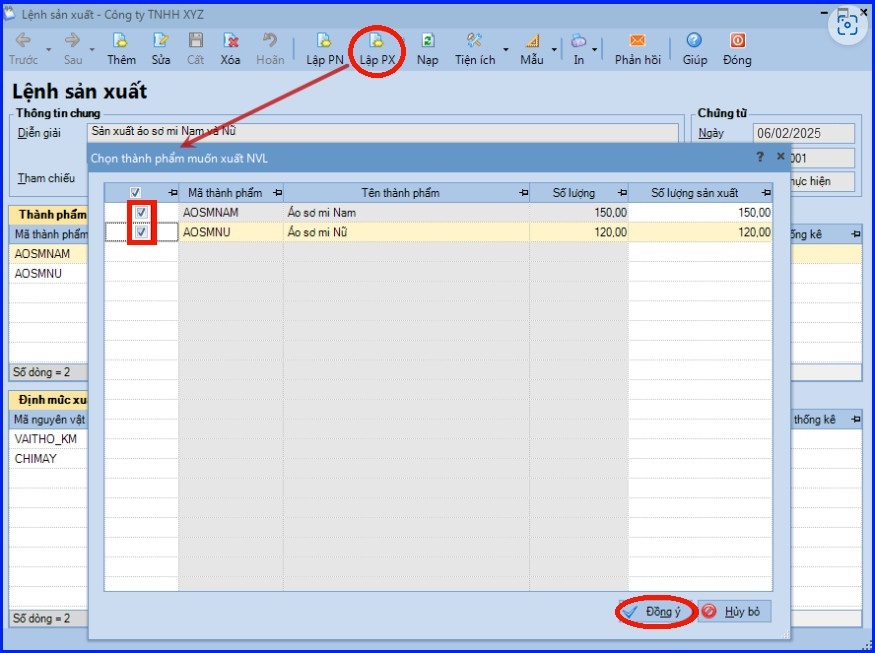Sort by Mã thành phẩm column header
The width and height of the screenshot is (875, 653).
[224, 193]
